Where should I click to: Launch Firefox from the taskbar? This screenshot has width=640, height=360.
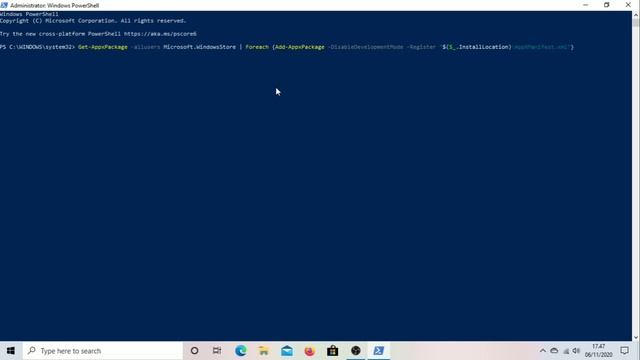[309, 351]
